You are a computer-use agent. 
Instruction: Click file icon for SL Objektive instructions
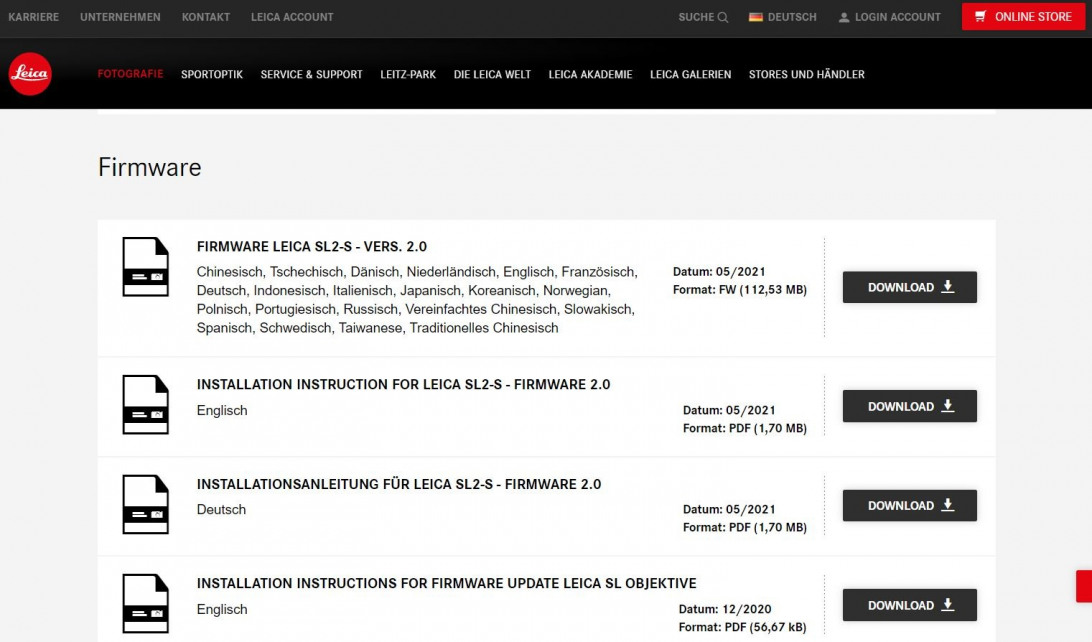click(145, 603)
